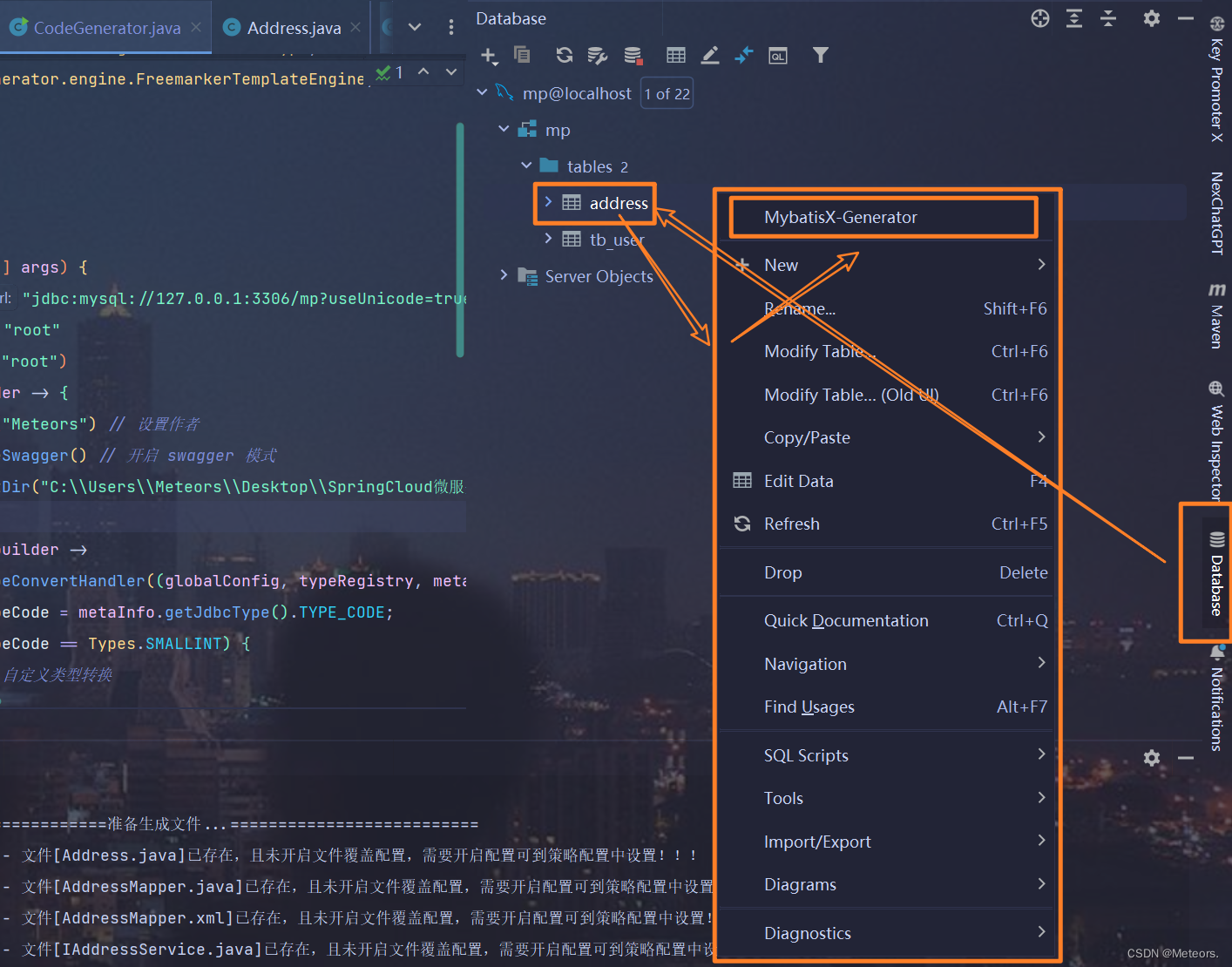
Task: Choose Rename... in context menu
Action: 884,308
